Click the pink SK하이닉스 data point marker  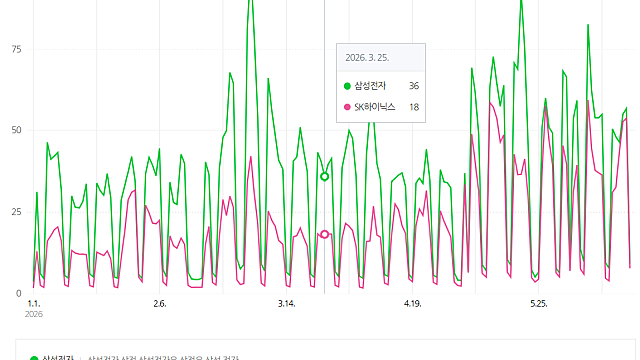[x=324, y=234]
